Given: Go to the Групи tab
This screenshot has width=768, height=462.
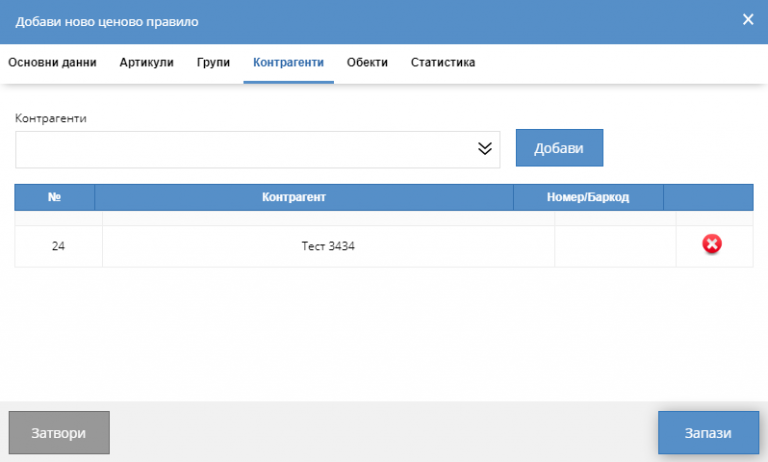Looking at the screenshot, I should 213,62.
